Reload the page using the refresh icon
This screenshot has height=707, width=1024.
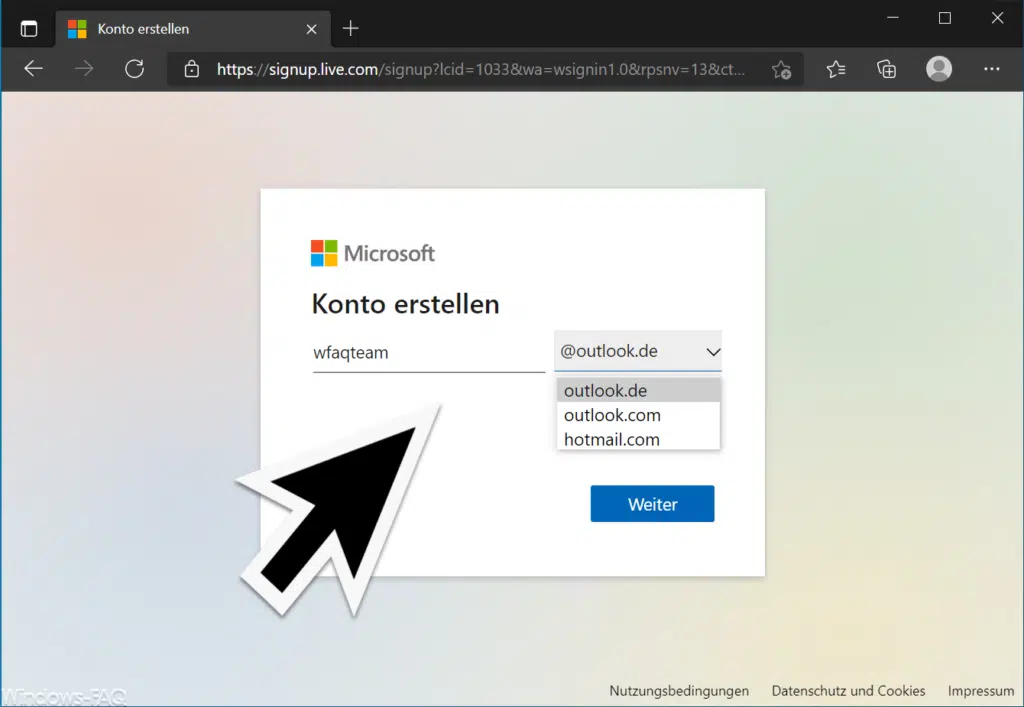click(x=135, y=69)
